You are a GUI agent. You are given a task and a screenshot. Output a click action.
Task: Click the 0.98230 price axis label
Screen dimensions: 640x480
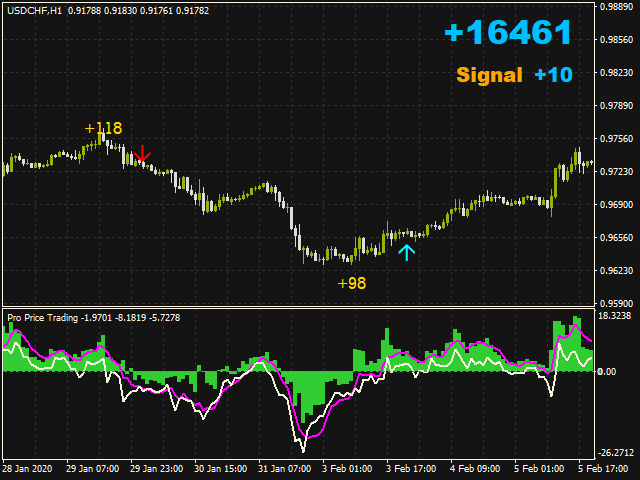[616, 73]
